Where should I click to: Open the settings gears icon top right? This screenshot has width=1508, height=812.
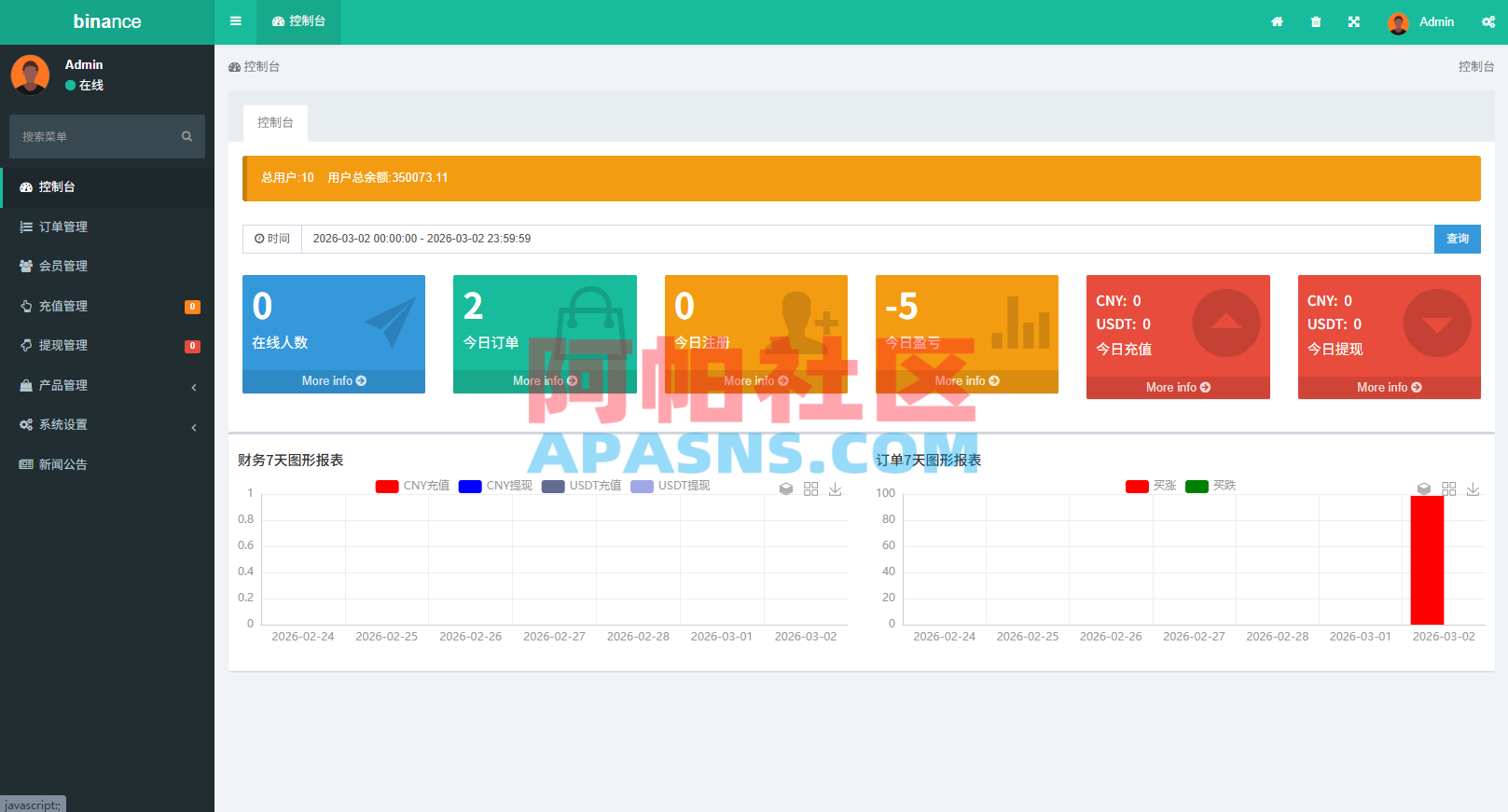[x=1488, y=21]
